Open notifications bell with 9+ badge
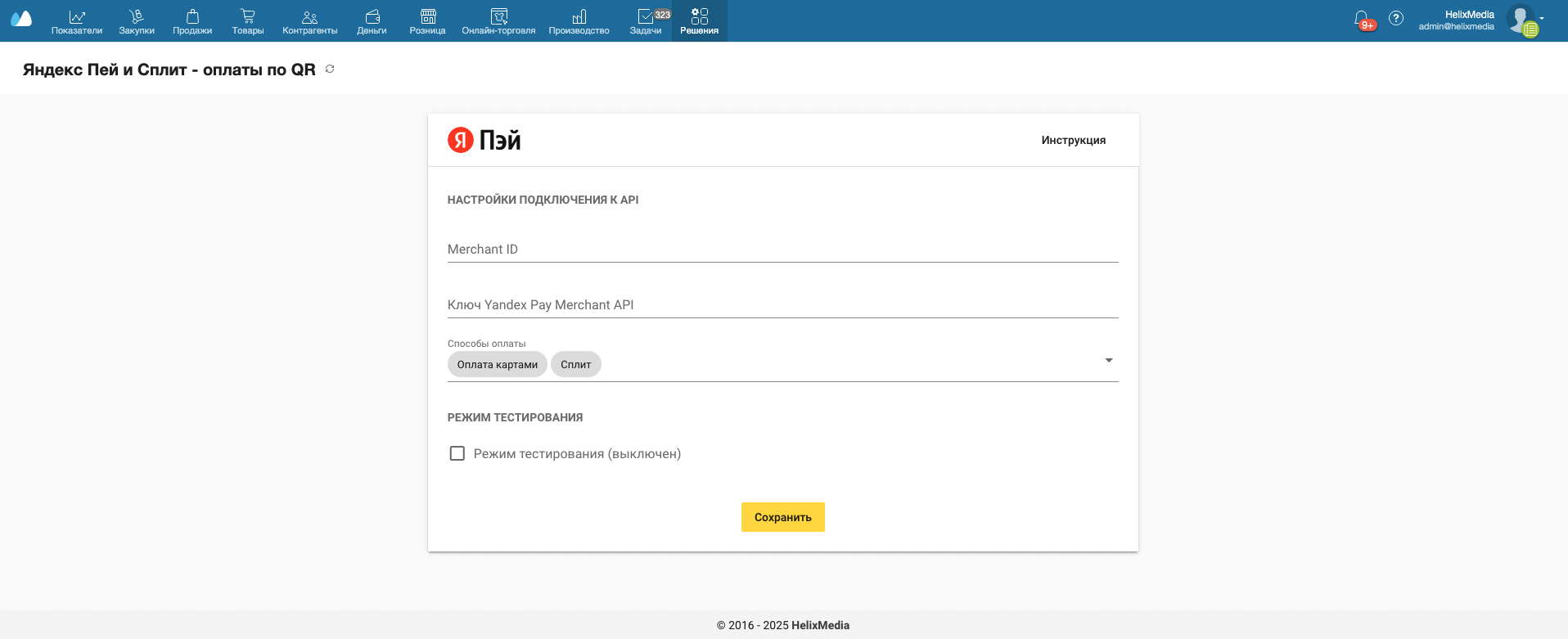This screenshot has height=639, width=1568. point(1363,20)
